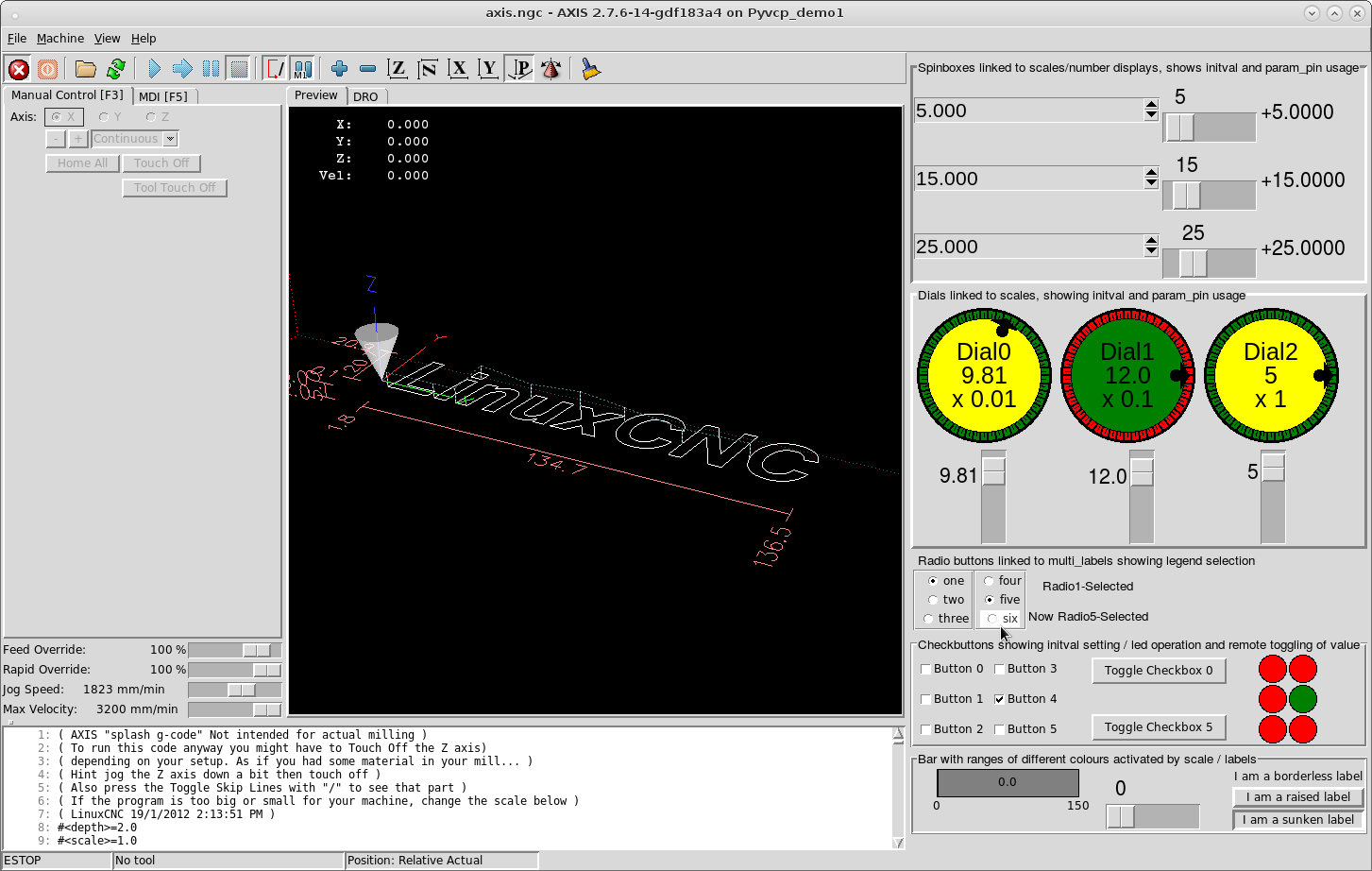Zoom in with the plus icon
The width and height of the screenshot is (1372, 871).
point(340,69)
